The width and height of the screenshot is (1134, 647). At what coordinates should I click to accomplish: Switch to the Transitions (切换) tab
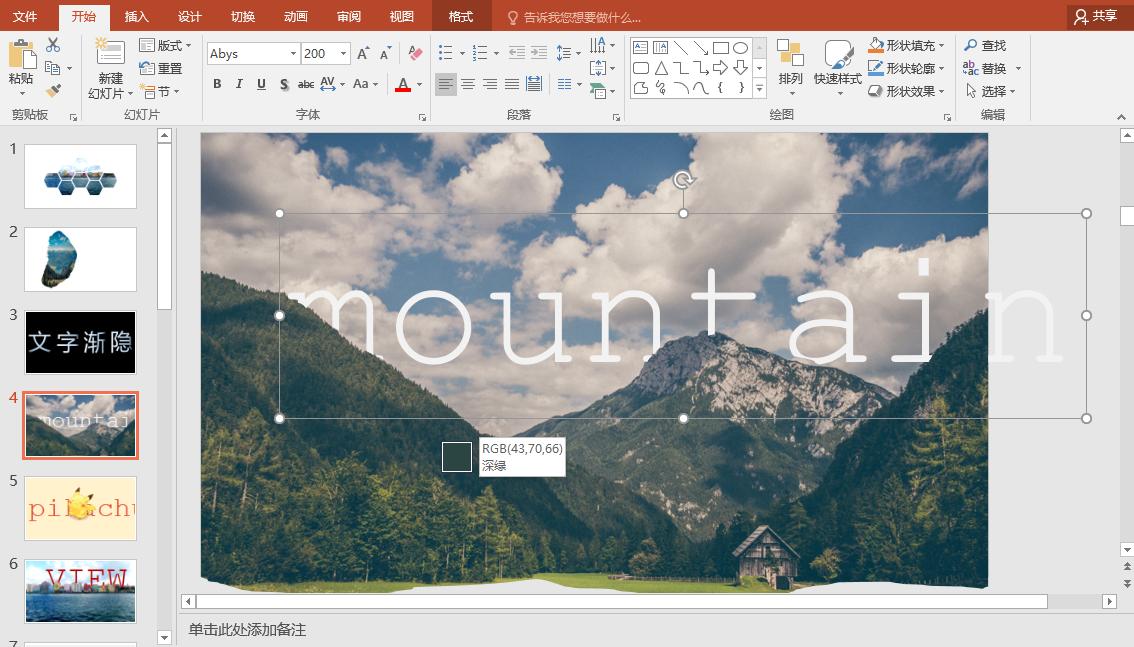pyautogui.click(x=243, y=17)
